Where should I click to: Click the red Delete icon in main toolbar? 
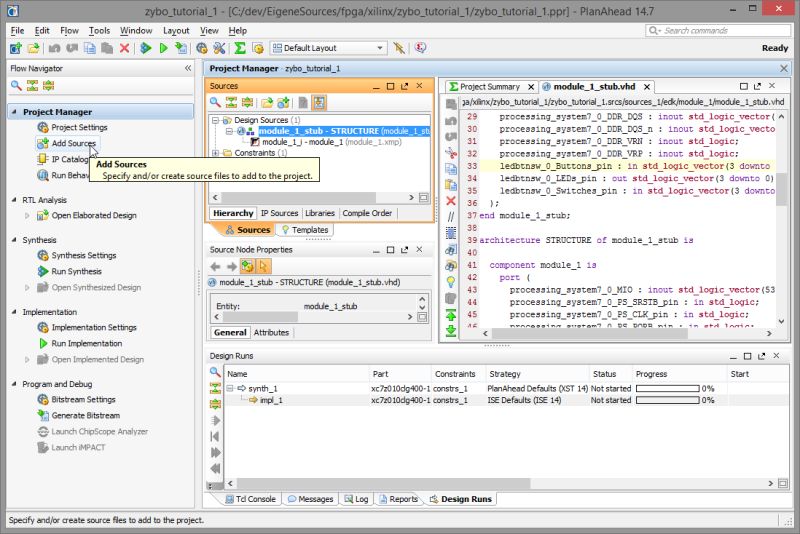click(124, 48)
